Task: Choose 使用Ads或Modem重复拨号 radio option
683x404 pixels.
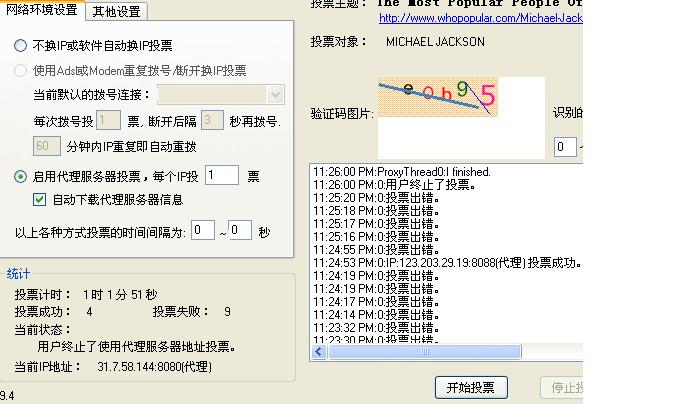Action: (21, 71)
